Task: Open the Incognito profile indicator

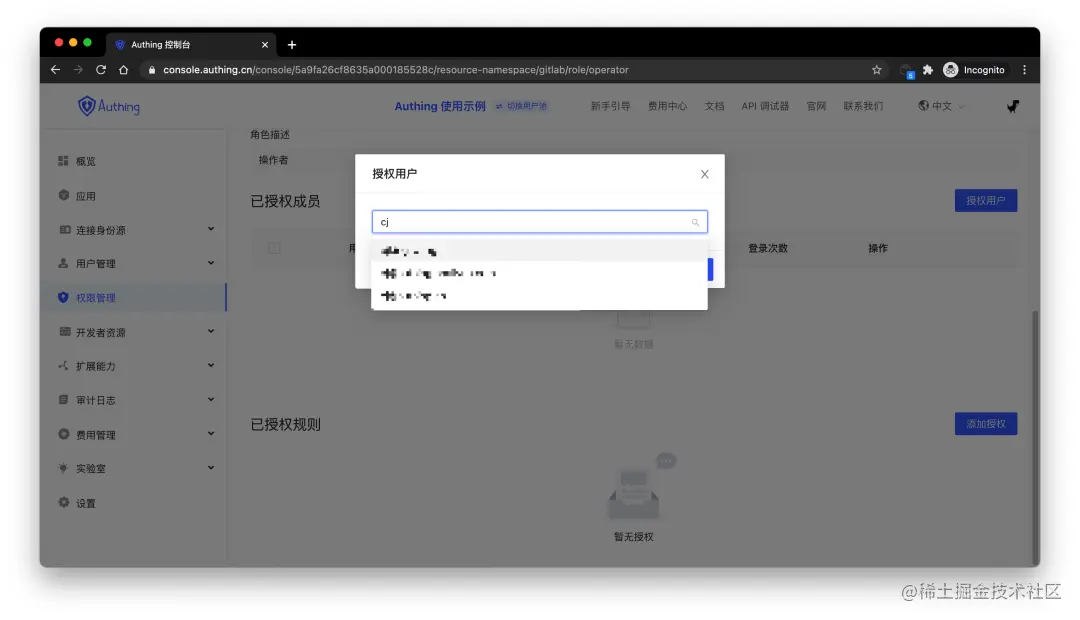Action: pos(974,70)
